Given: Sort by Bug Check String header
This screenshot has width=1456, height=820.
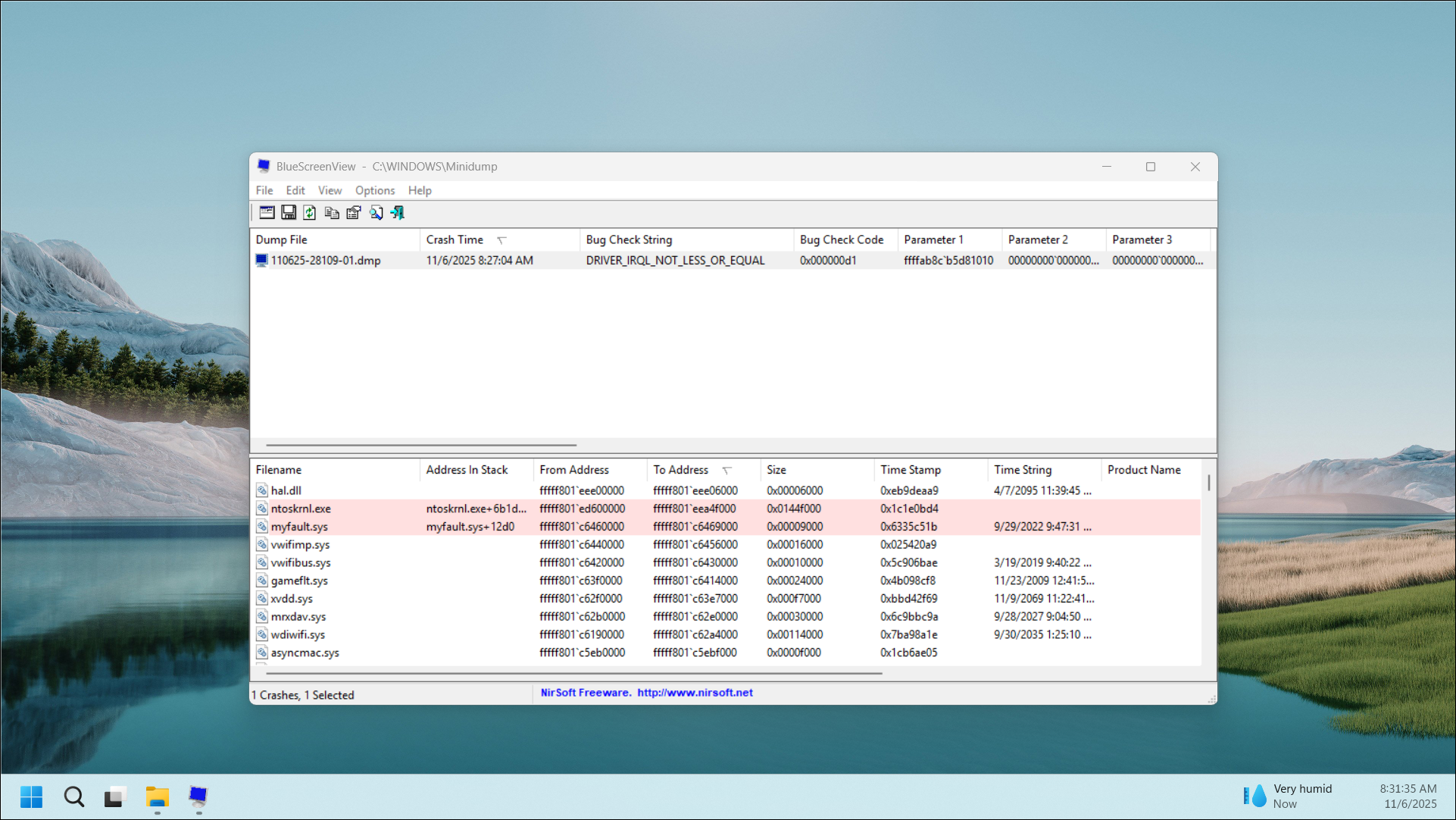Looking at the screenshot, I should [629, 239].
